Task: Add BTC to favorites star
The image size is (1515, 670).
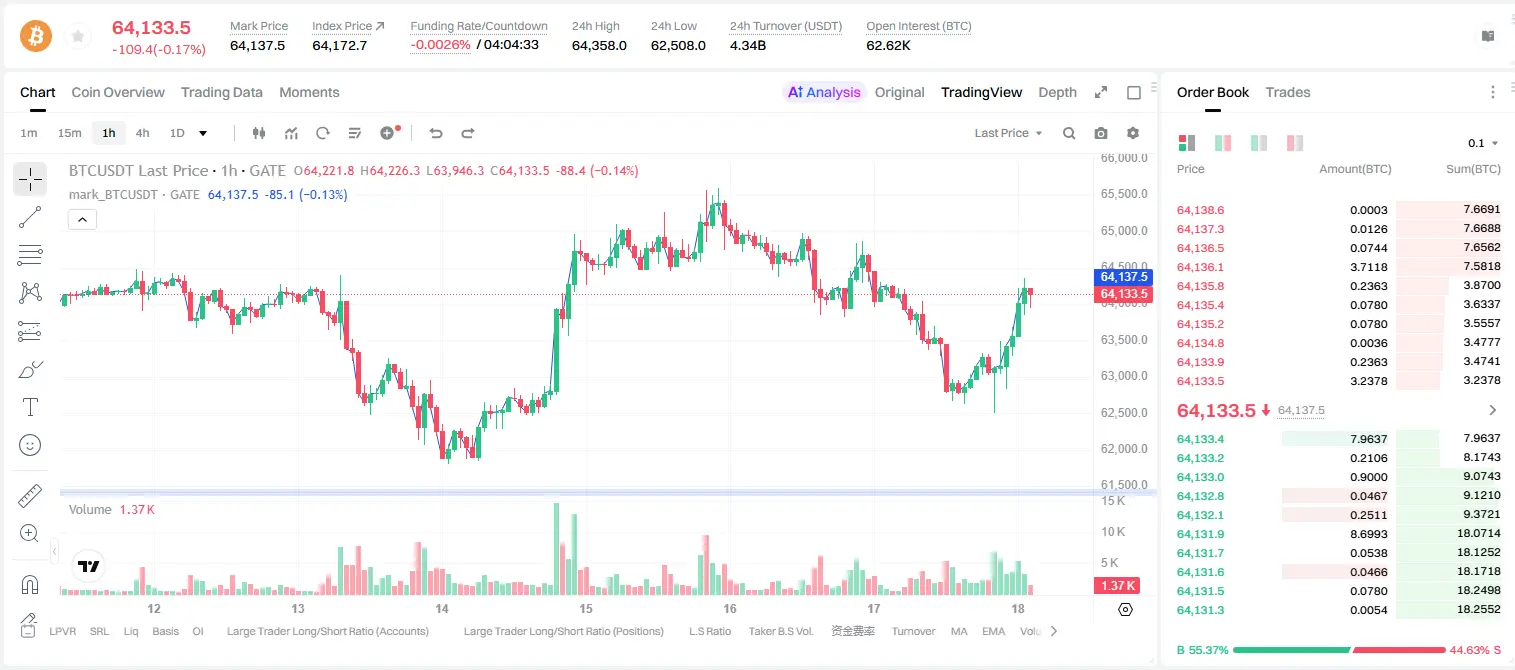Action: (x=77, y=37)
